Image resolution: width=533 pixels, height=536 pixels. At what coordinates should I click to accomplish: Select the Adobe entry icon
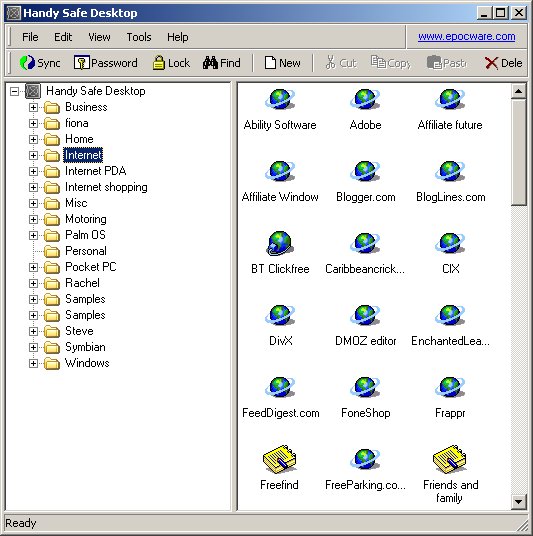click(x=365, y=99)
